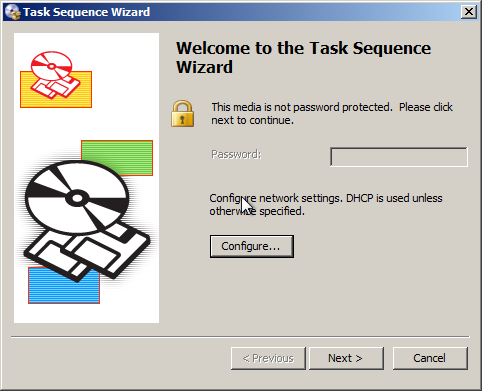Click the greyed-out Previous button

[x=268, y=358]
